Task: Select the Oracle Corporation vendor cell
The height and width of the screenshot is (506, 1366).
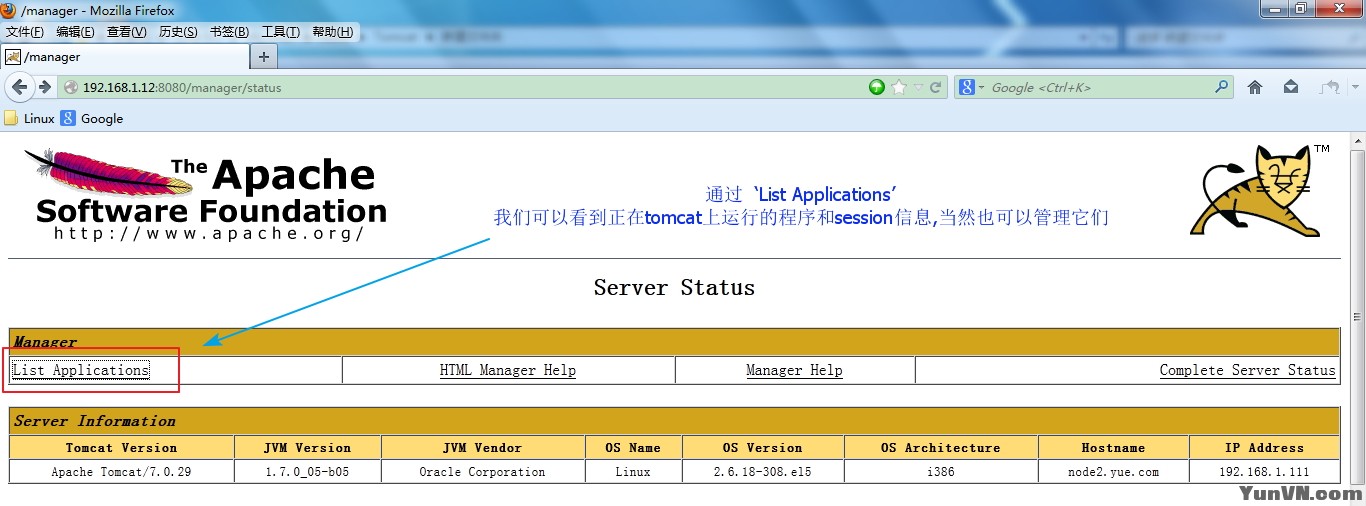Action: tap(483, 472)
